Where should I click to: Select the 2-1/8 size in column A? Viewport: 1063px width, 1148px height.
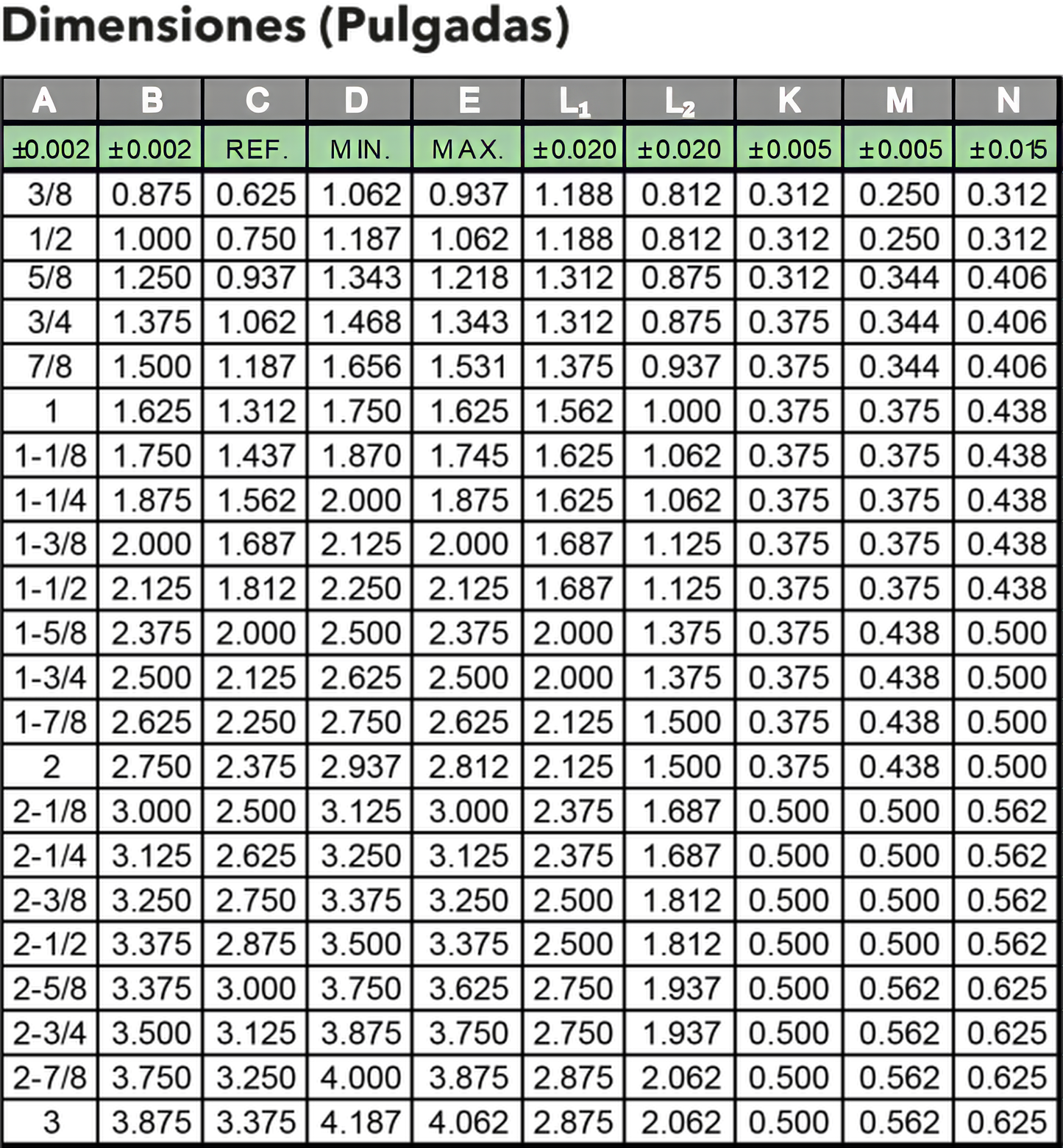pos(50,811)
